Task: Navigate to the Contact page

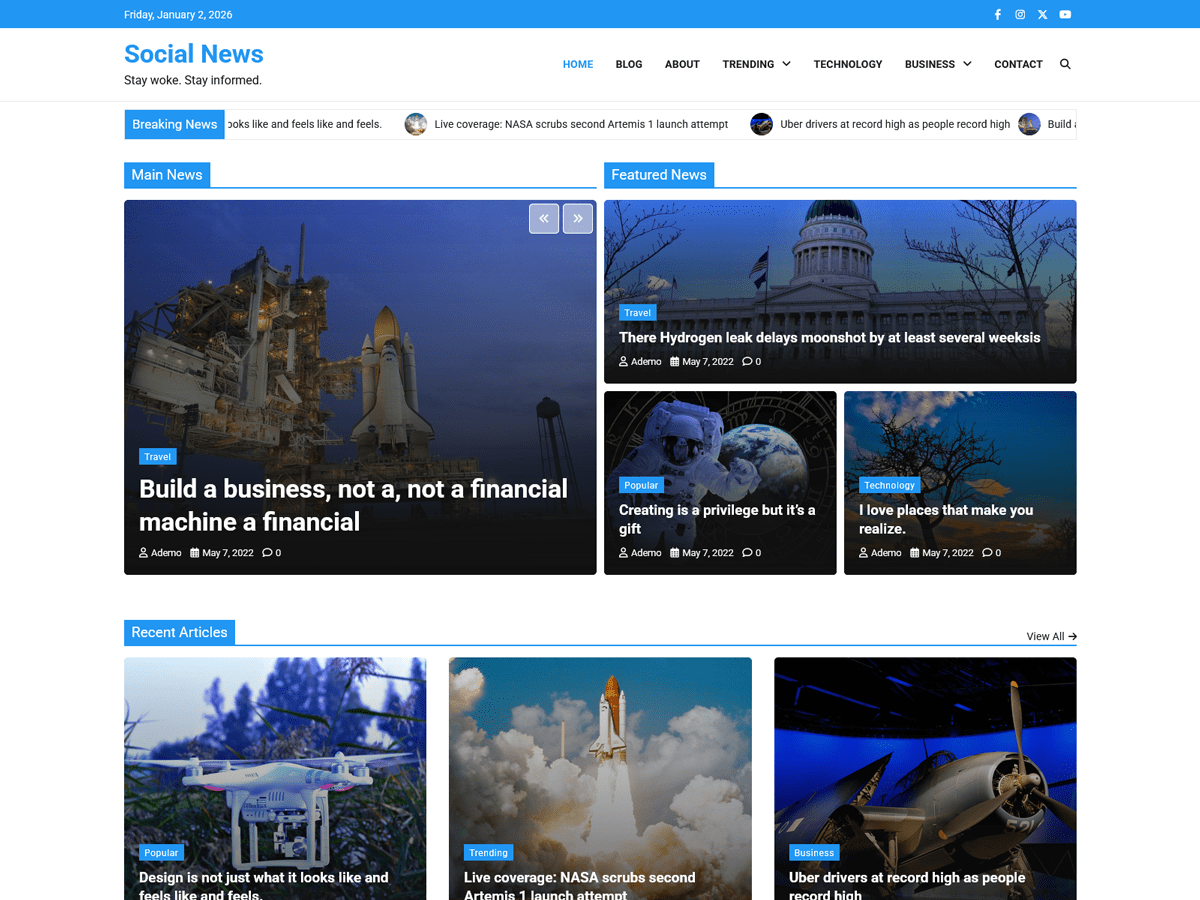Action: tap(1018, 63)
